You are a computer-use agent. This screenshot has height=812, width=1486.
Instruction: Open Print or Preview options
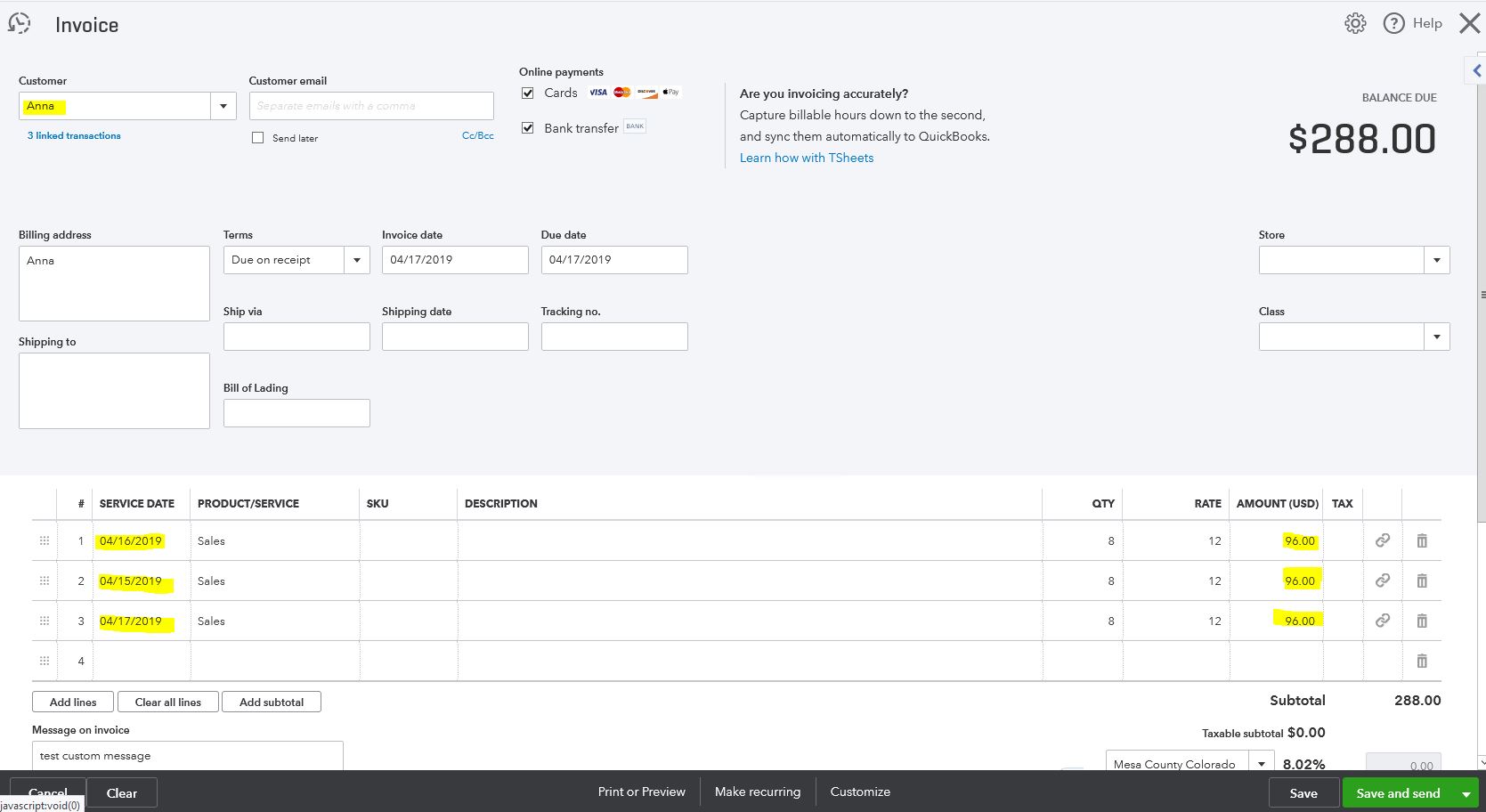pos(641,792)
